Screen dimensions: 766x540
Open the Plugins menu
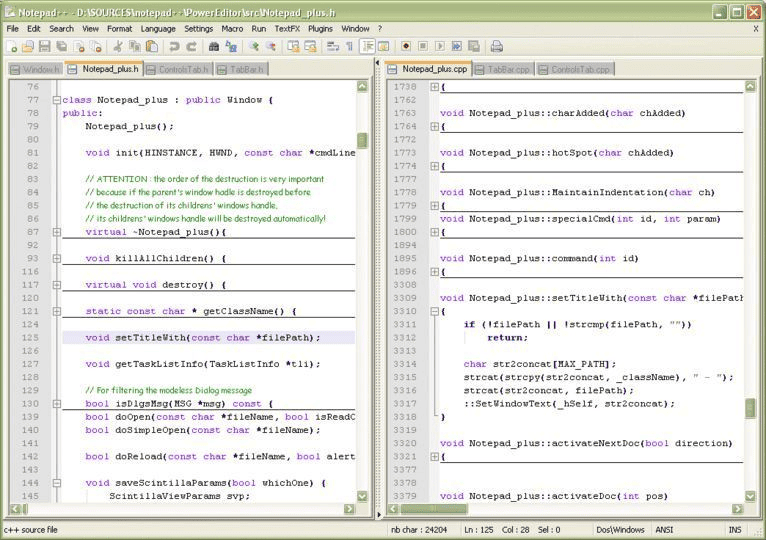(320, 29)
